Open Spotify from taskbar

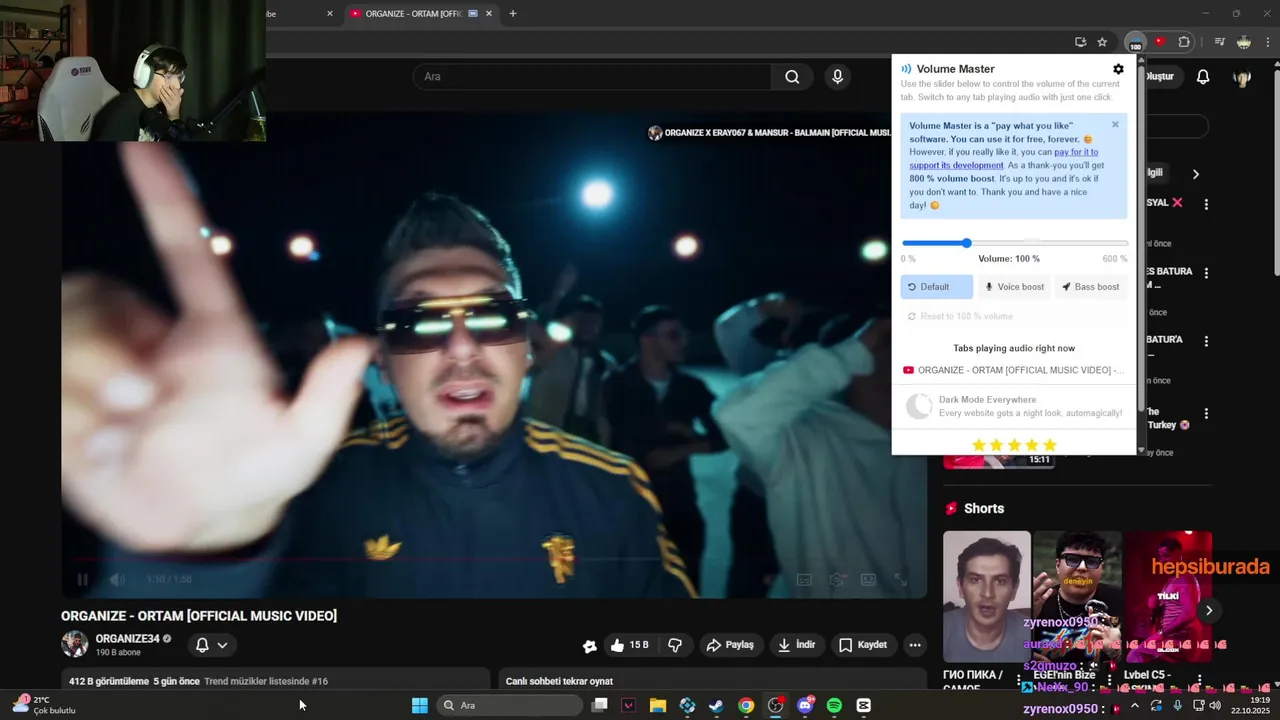click(x=834, y=705)
